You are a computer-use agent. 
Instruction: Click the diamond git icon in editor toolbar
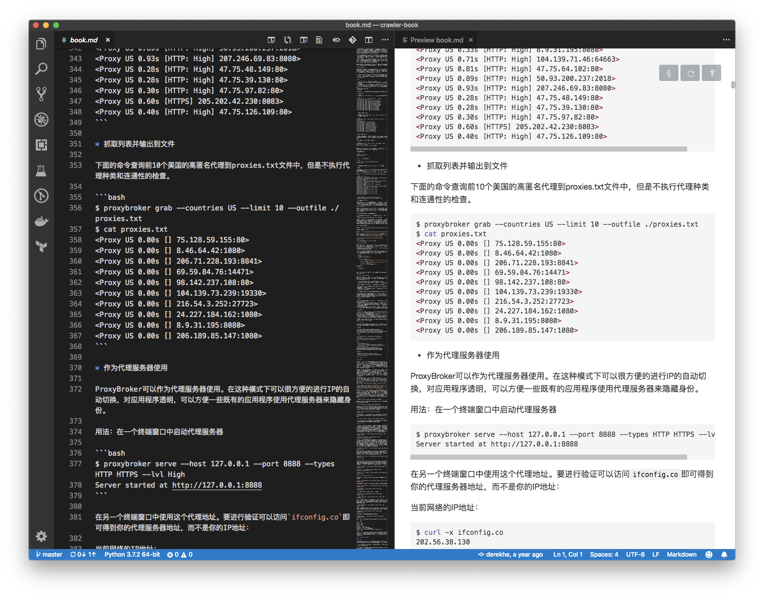point(352,40)
